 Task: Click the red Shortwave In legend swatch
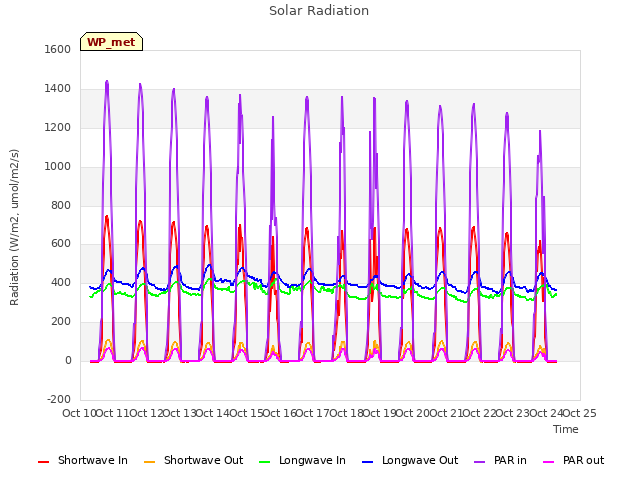pos(43,462)
